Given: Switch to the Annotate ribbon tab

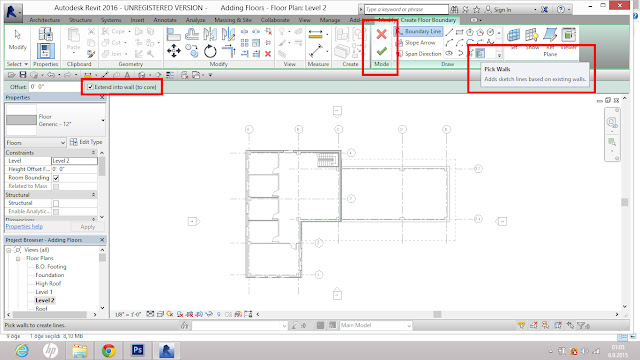Looking at the screenshot, I should point(165,20).
